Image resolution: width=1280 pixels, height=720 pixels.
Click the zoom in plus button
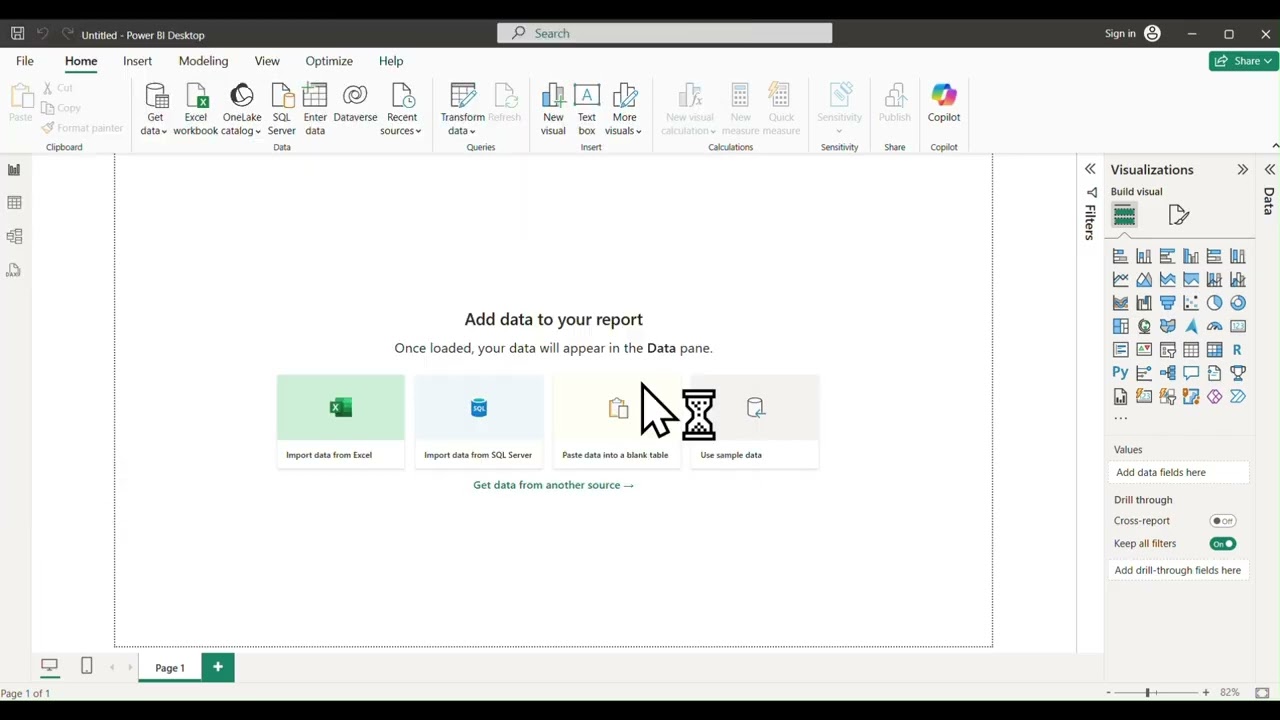(x=1205, y=693)
